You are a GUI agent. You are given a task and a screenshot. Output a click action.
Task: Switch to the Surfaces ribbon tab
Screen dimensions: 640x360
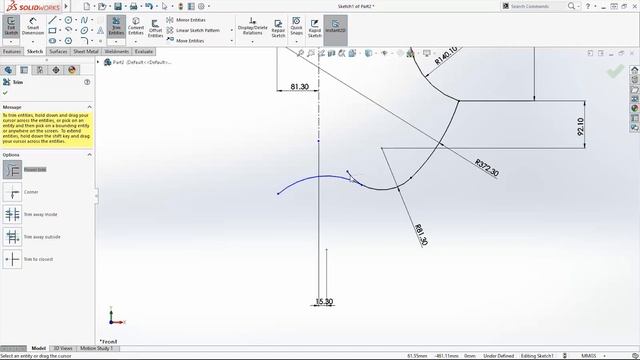[x=58, y=51]
